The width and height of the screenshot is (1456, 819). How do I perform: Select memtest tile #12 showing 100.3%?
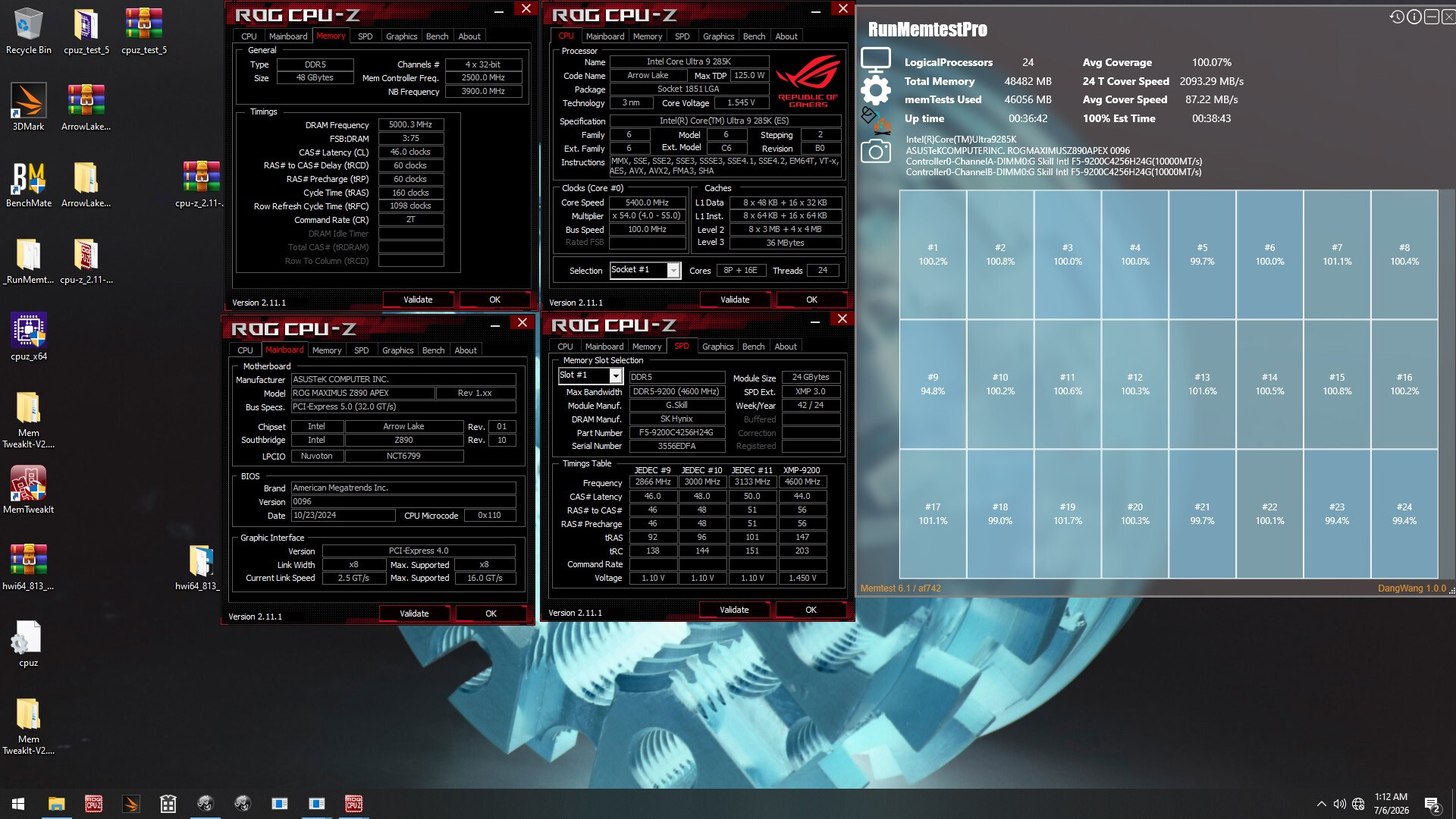pos(1134,384)
